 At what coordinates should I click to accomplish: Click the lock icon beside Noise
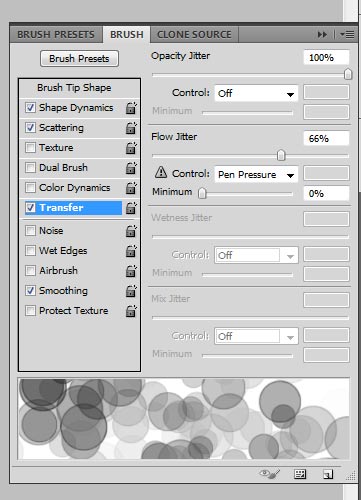point(131,231)
